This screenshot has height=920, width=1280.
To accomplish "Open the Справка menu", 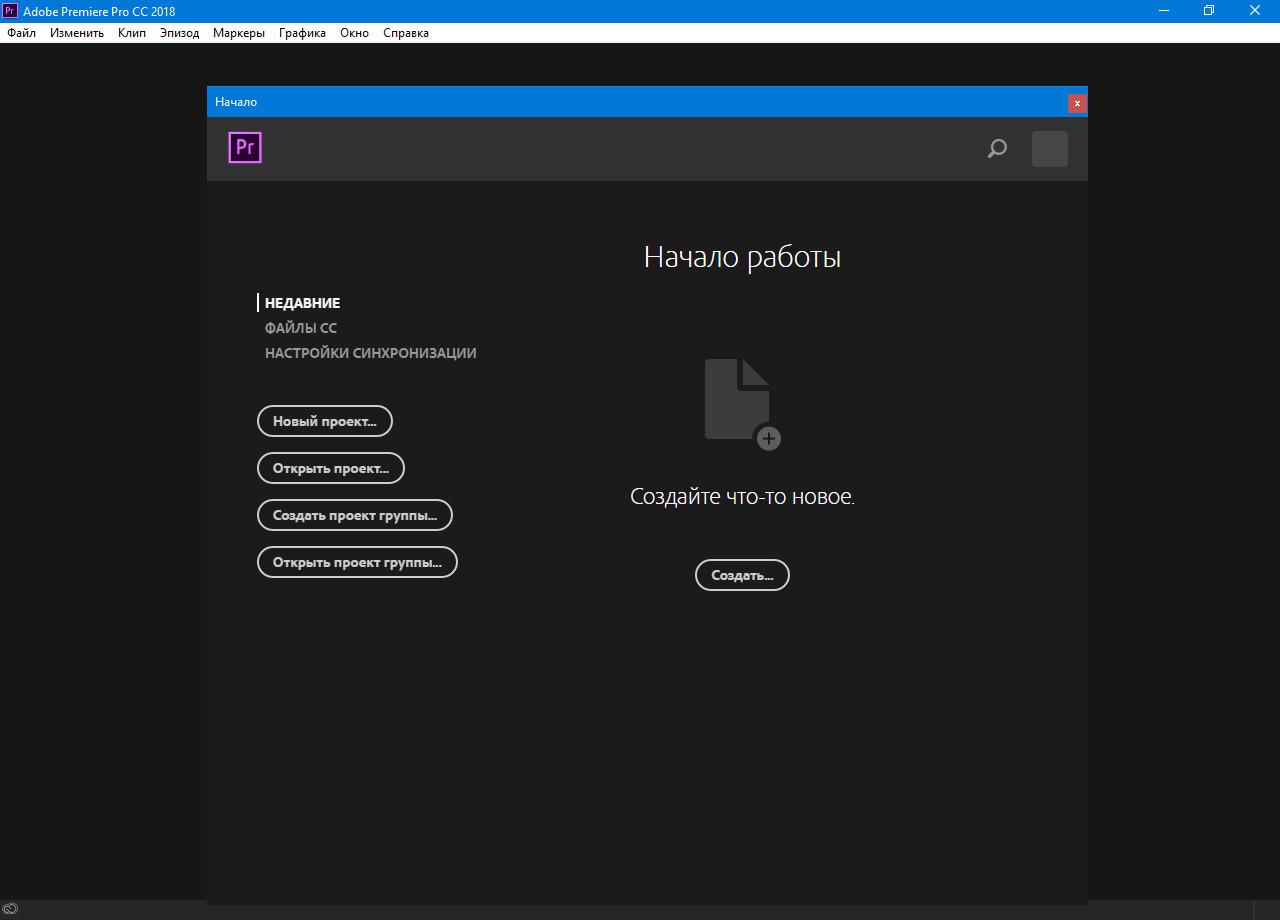I will coord(405,33).
